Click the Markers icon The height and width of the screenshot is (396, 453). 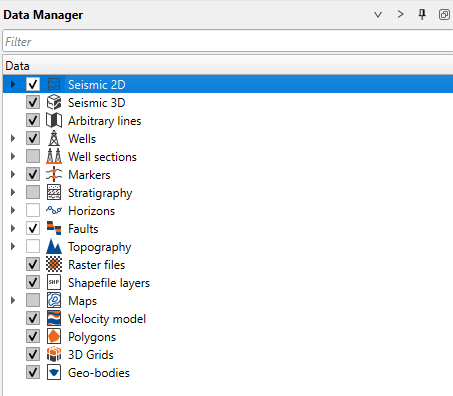point(54,174)
